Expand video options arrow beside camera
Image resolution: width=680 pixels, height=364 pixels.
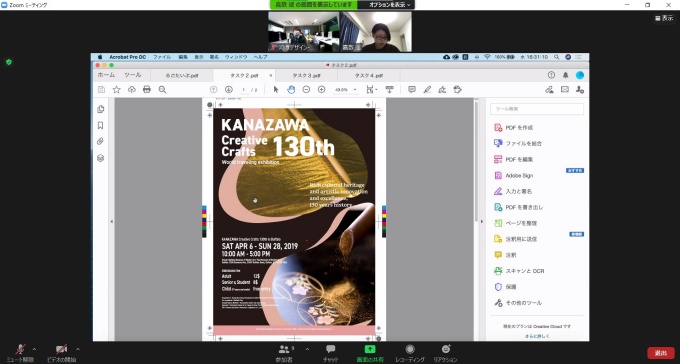tap(78, 349)
